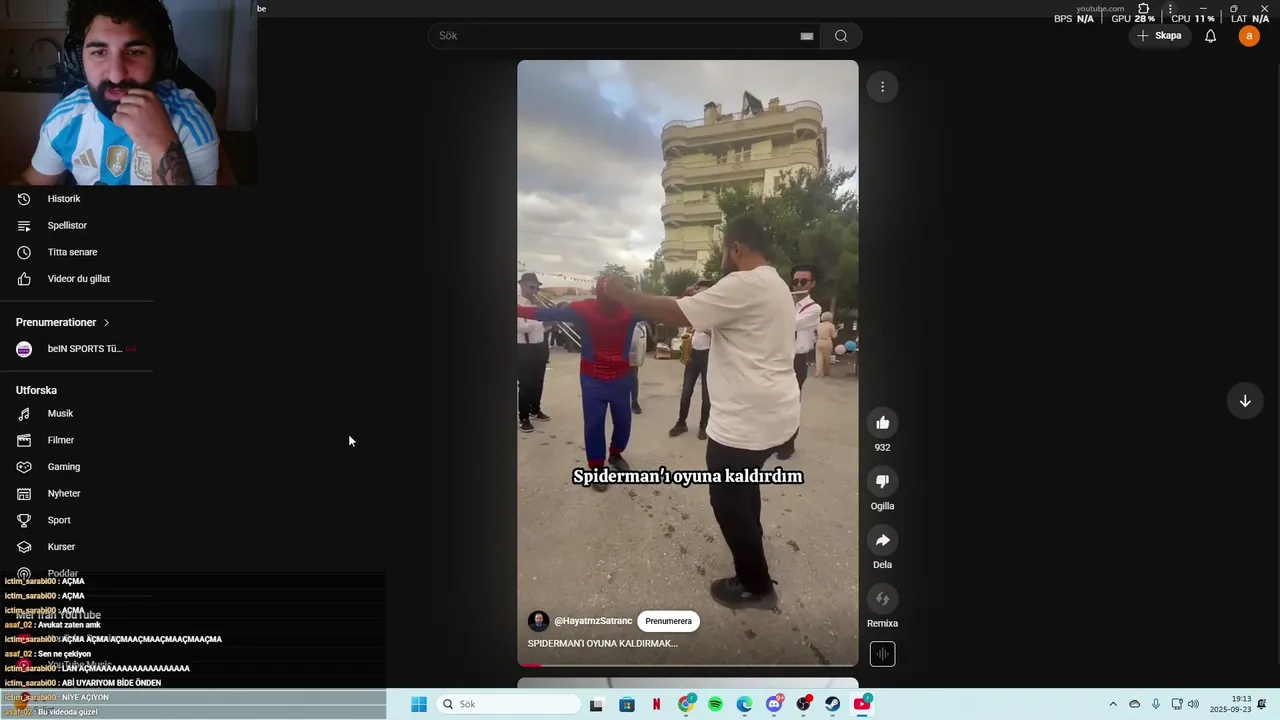The width and height of the screenshot is (1280, 720).
Task: Open the volume speaker tray icon
Action: [1193, 704]
